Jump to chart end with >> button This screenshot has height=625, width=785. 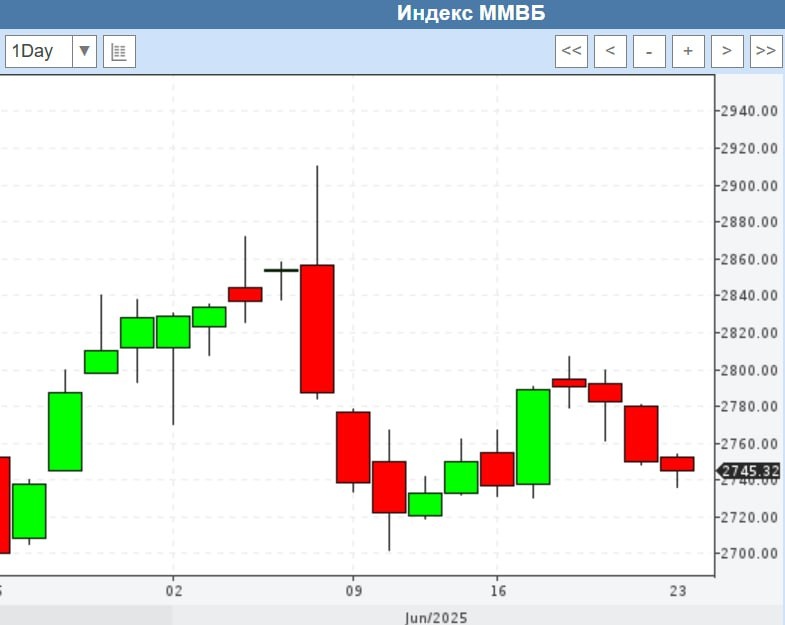(766, 51)
